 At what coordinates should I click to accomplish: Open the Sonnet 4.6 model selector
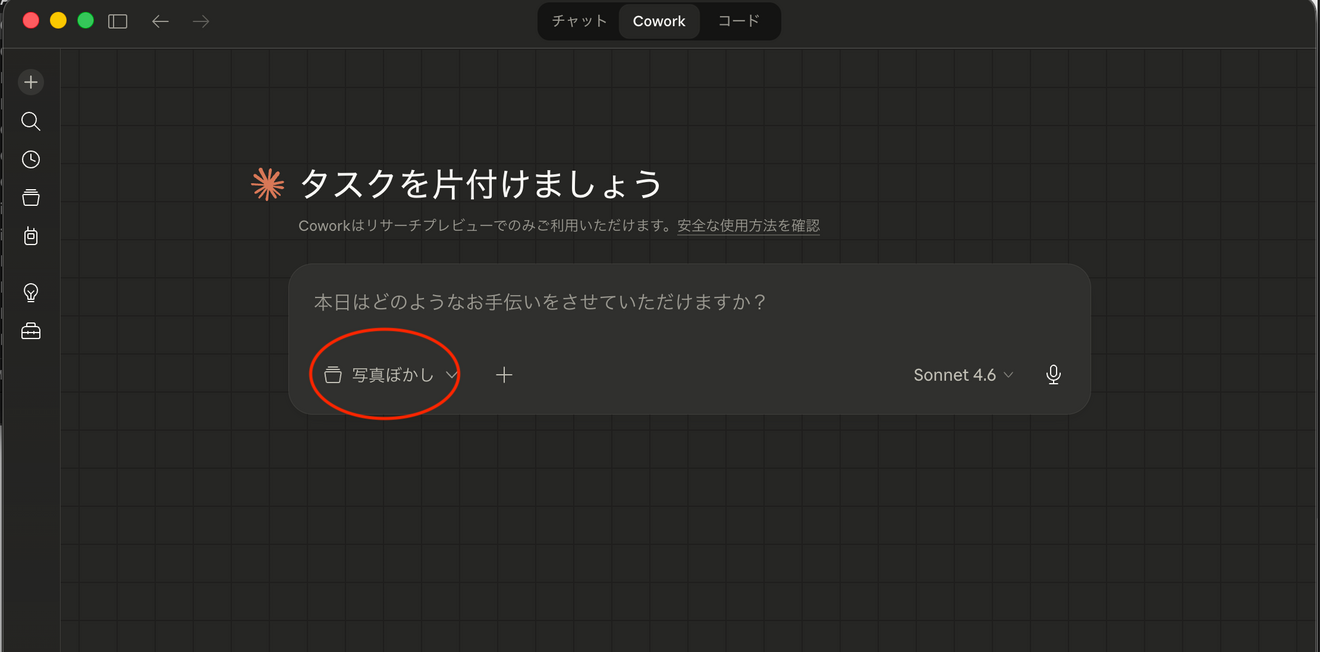[x=962, y=374]
